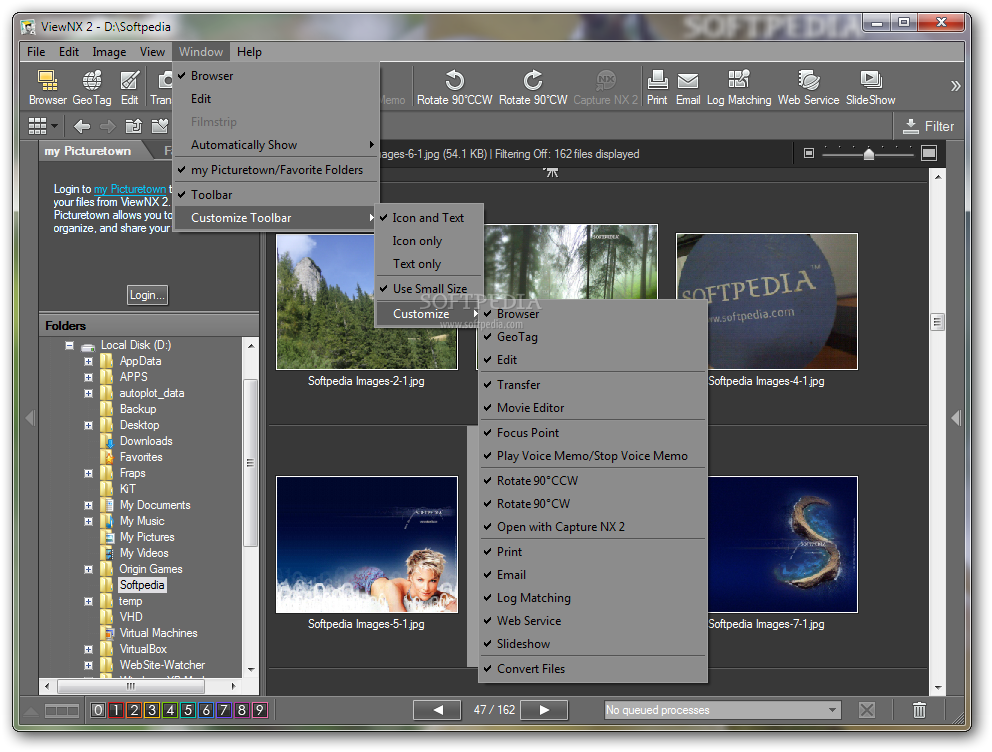
Task: Toggle Browser in the Window menu
Action: point(276,76)
